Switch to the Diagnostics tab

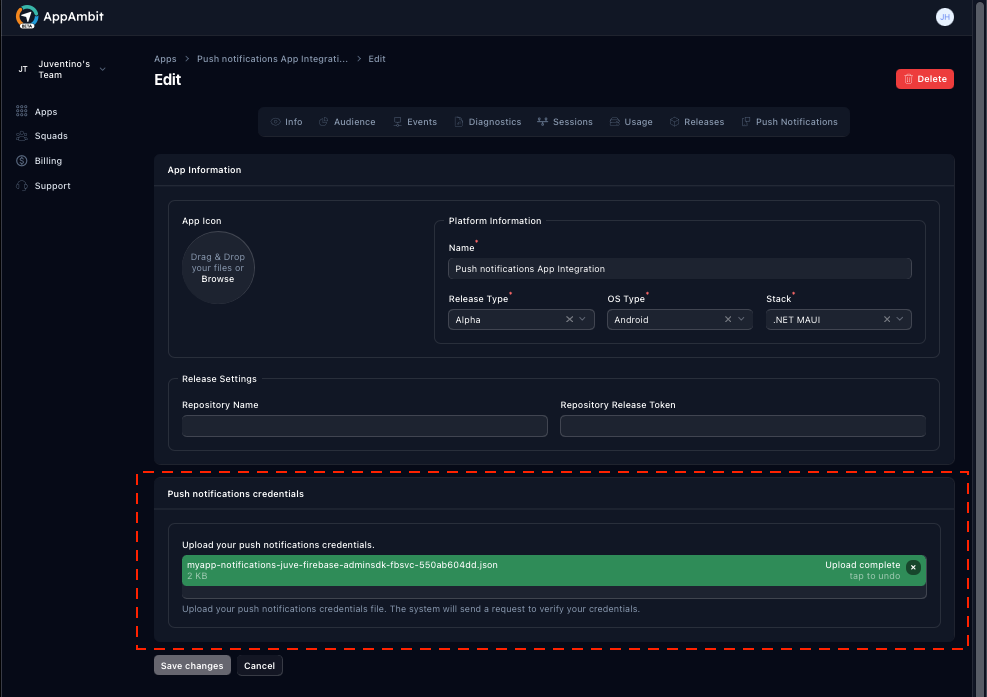(488, 121)
